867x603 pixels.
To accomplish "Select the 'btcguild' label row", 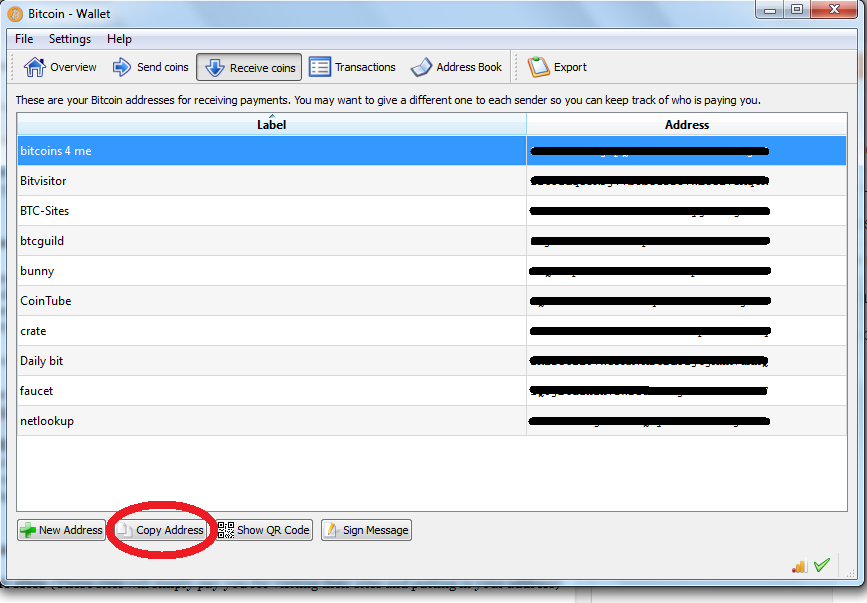I will 271,241.
